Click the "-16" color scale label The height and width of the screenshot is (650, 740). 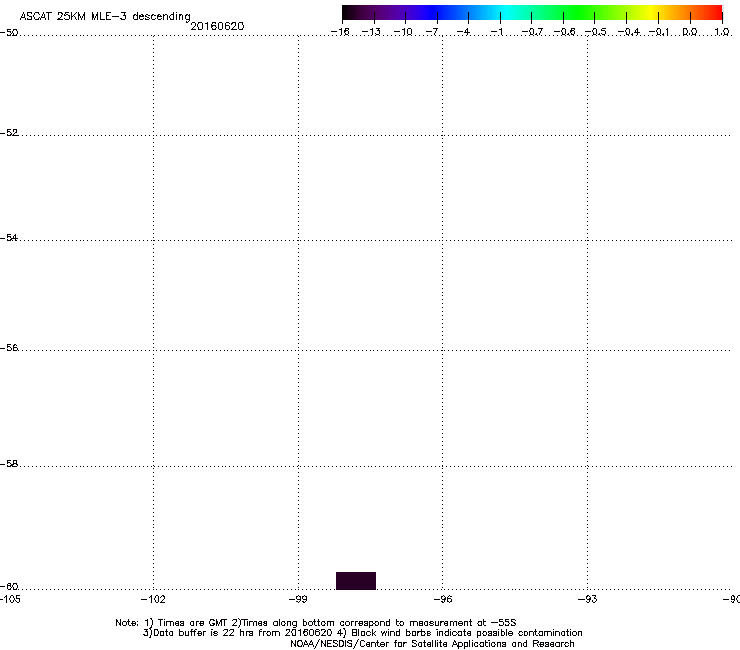click(340, 32)
